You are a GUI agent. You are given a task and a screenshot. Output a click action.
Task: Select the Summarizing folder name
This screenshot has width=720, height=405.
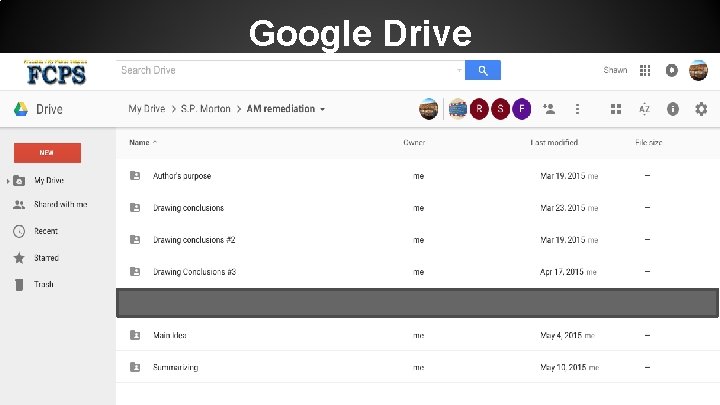point(175,367)
